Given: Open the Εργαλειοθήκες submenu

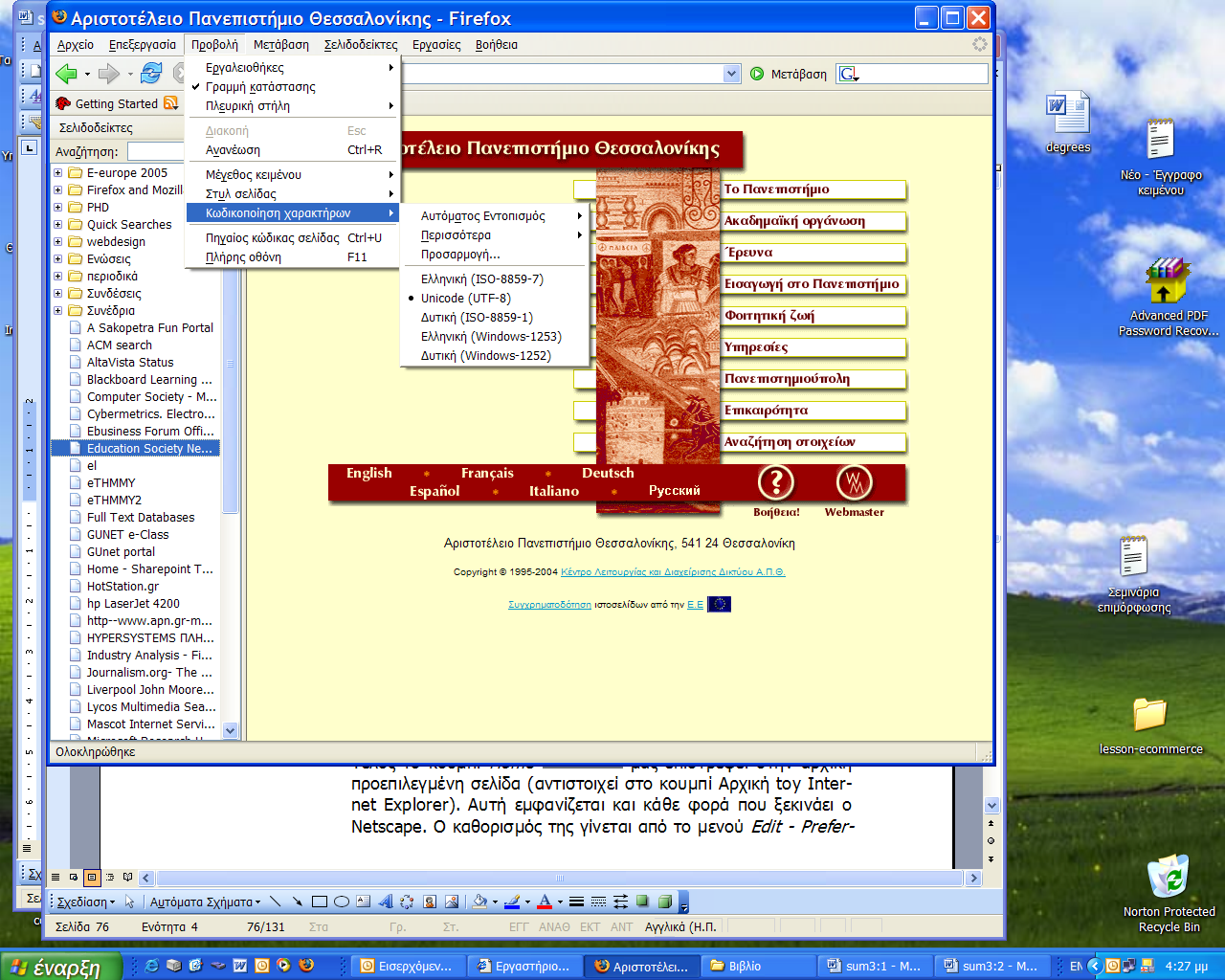Looking at the screenshot, I should (x=293, y=67).
